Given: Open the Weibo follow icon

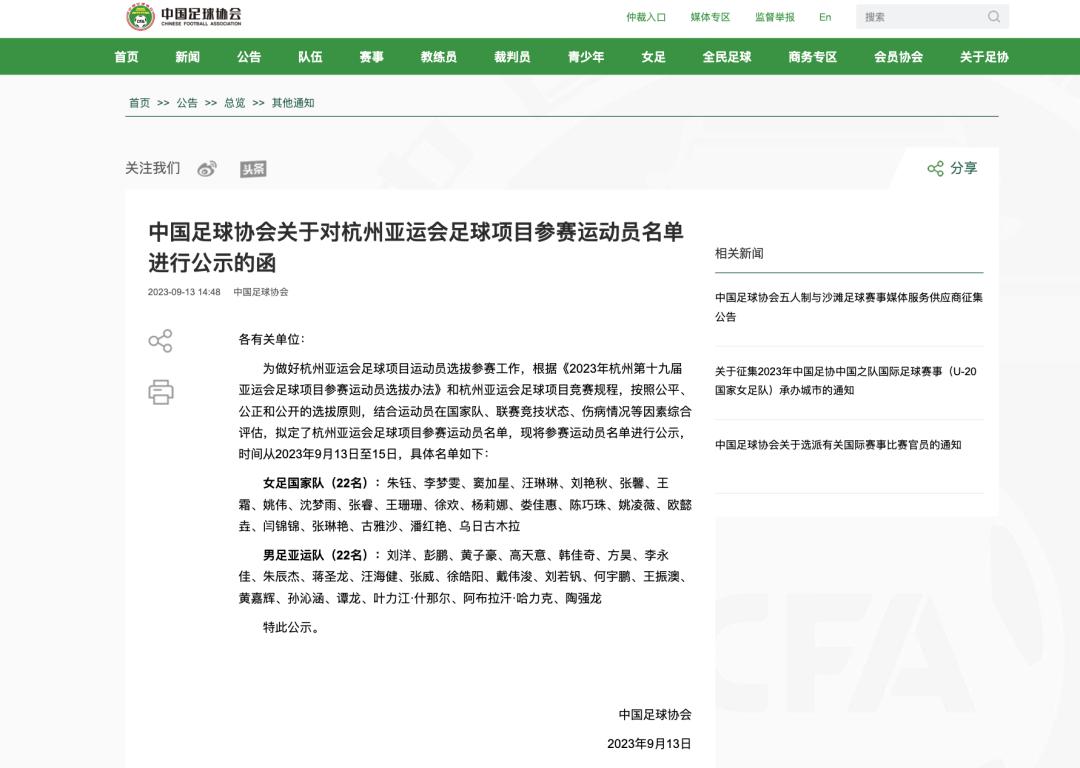Looking at the screenshot, I should [x=207, y=169].
